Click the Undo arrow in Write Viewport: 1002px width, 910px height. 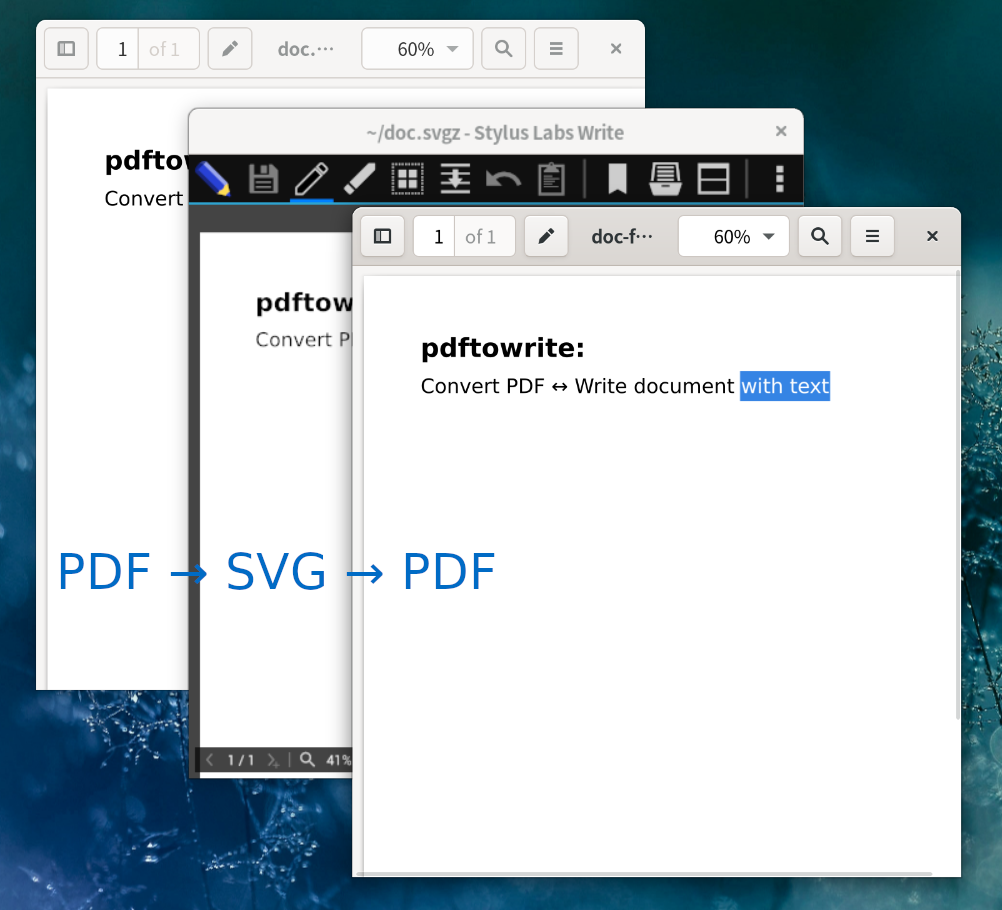tap(504, 178)
